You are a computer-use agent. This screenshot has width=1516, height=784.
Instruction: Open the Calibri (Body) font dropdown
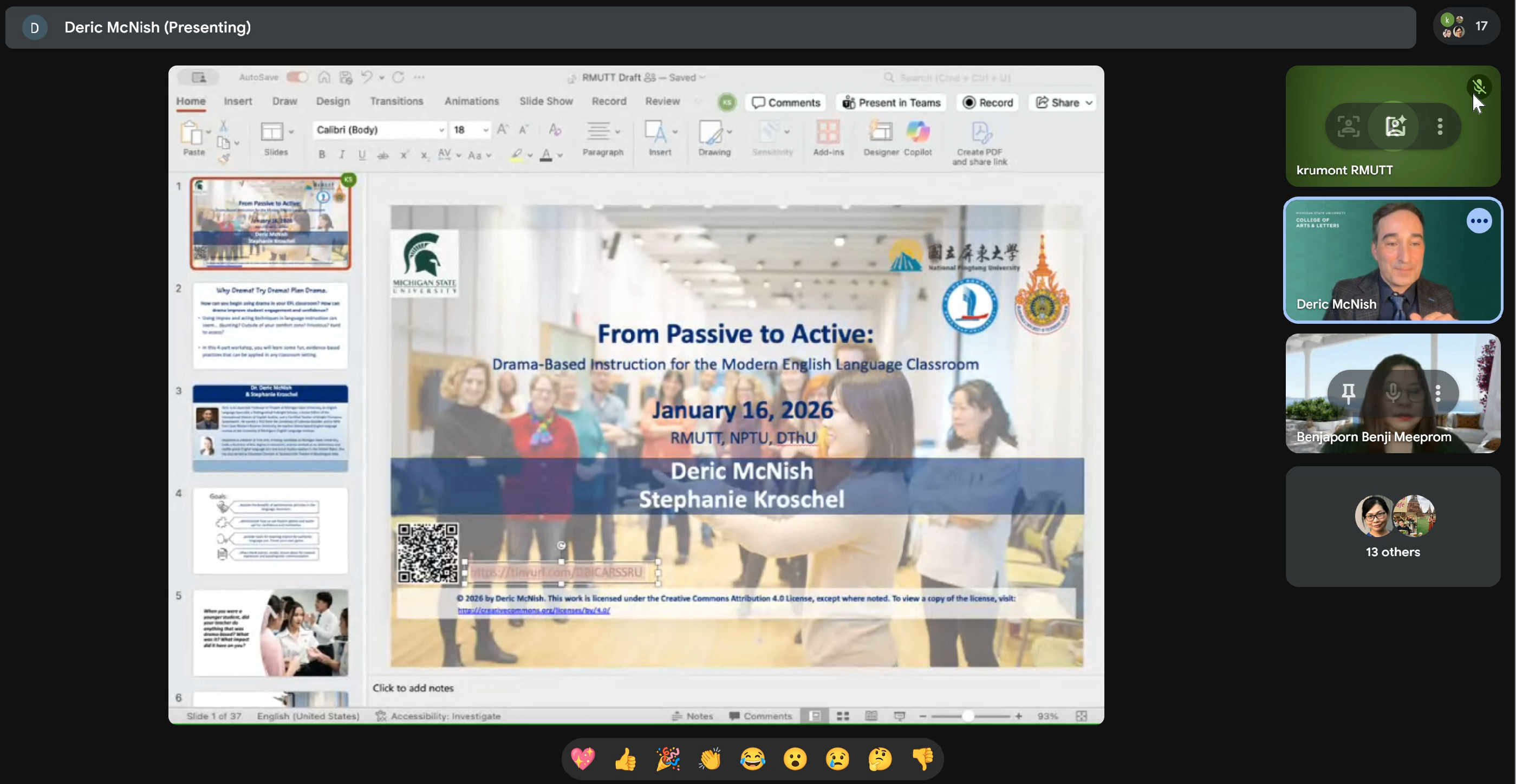click(x=441, y=130)
